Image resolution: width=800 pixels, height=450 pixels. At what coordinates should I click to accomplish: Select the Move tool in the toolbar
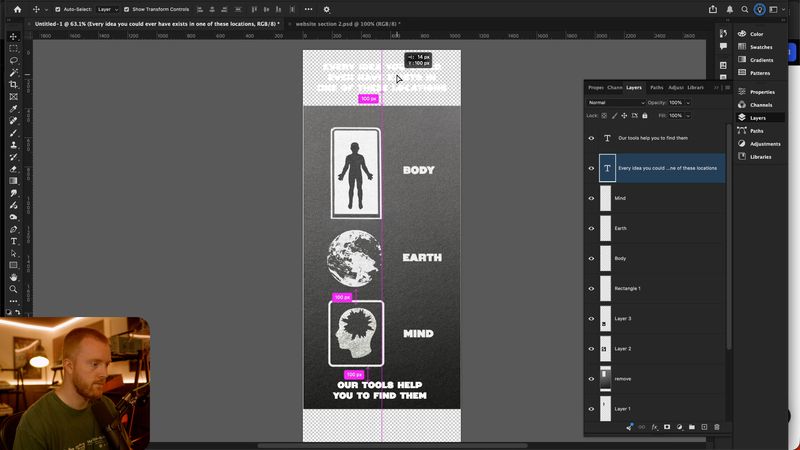coord(14,37)
